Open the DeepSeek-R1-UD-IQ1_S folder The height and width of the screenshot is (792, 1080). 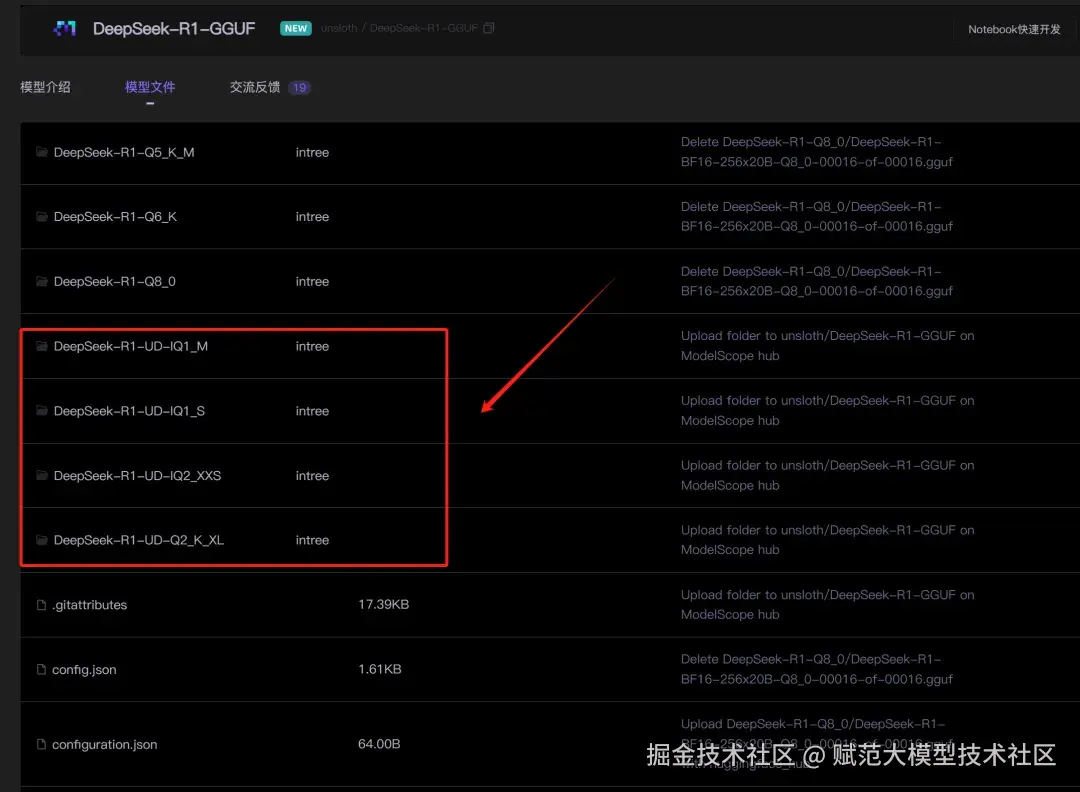[129, 411]
